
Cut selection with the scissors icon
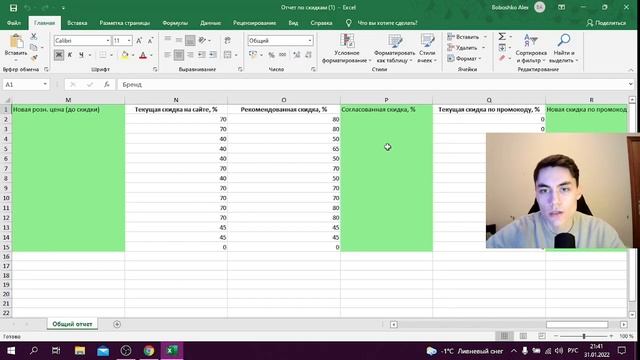[x=34, y=37]
